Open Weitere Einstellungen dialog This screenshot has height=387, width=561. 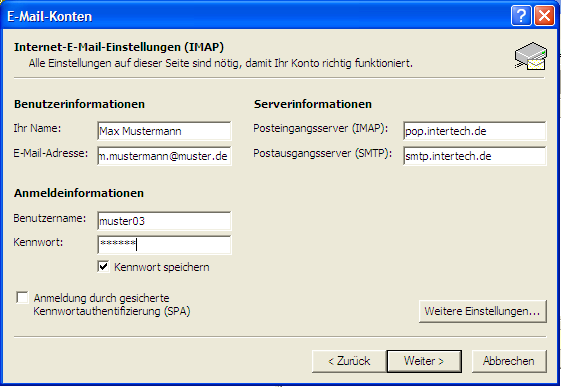coord(483,311)
